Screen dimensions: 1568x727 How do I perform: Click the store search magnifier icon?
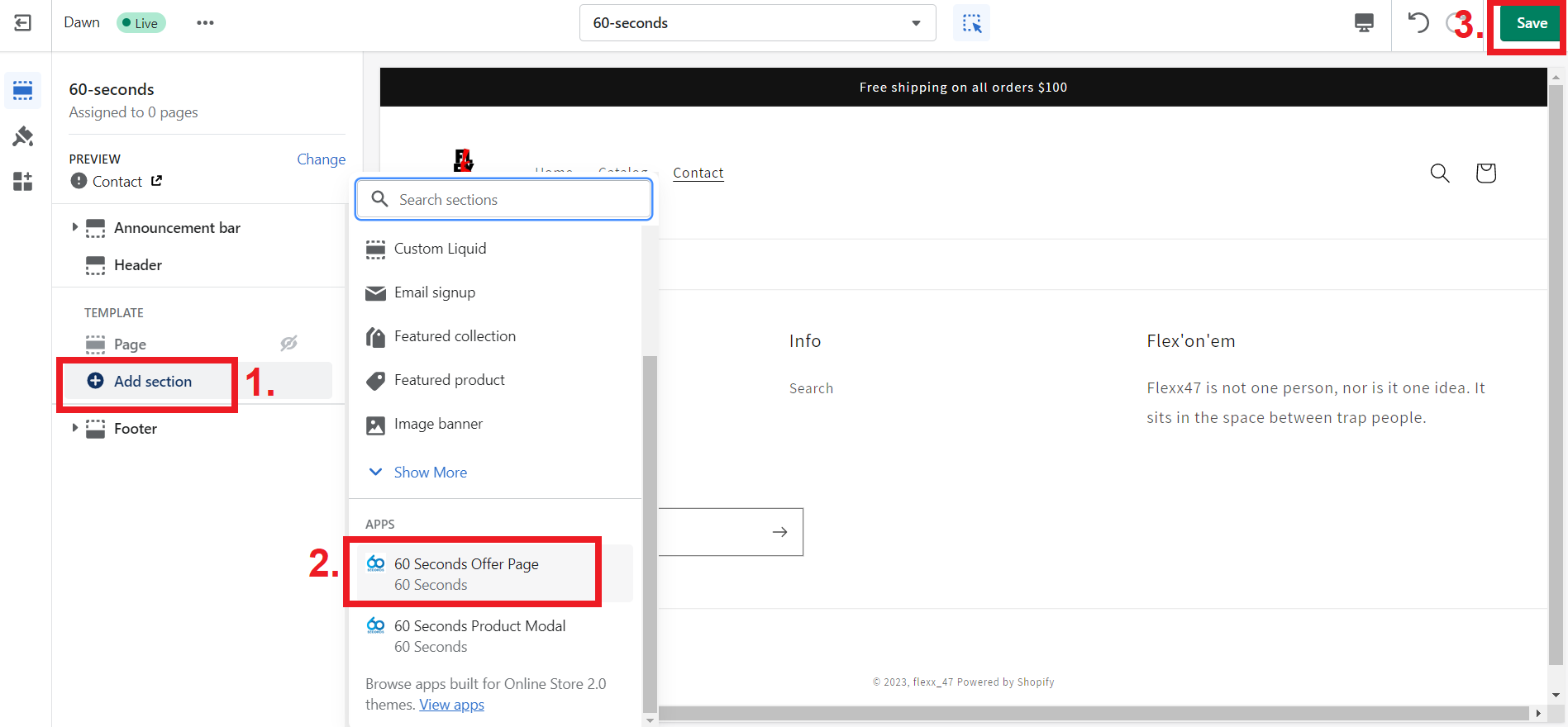pos(1440,173)
